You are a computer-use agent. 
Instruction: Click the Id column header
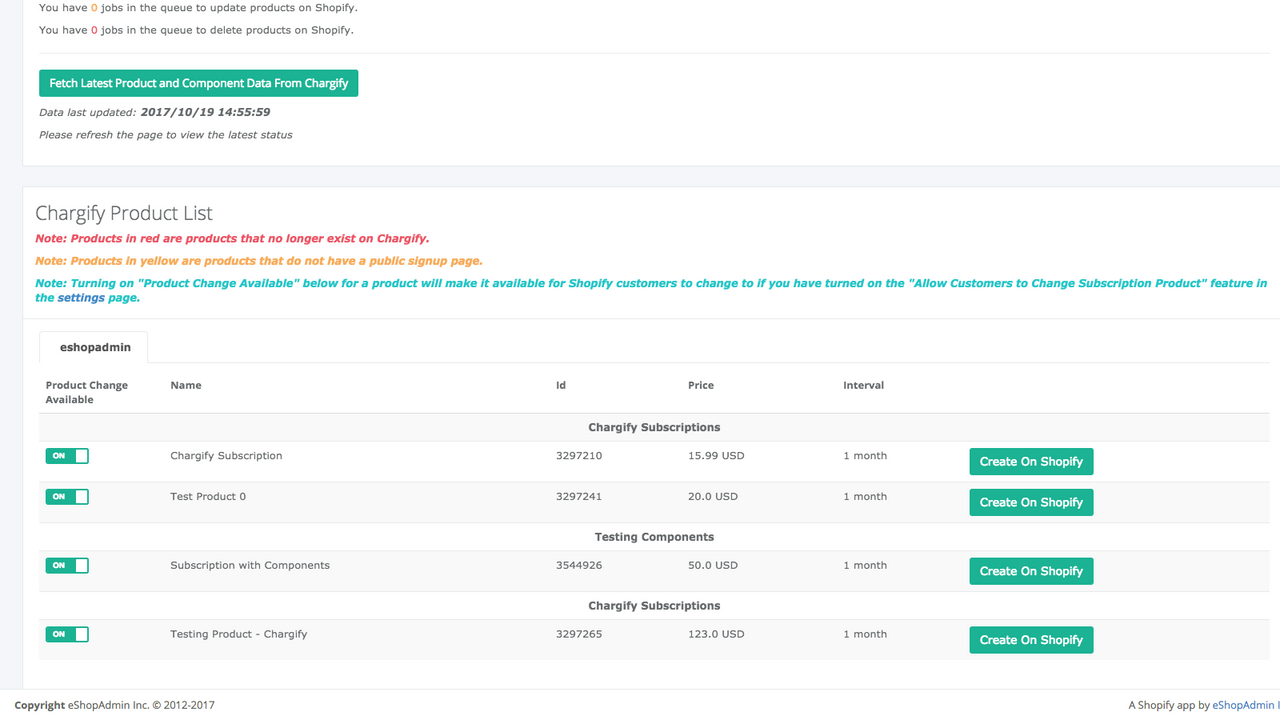(561, 385)
